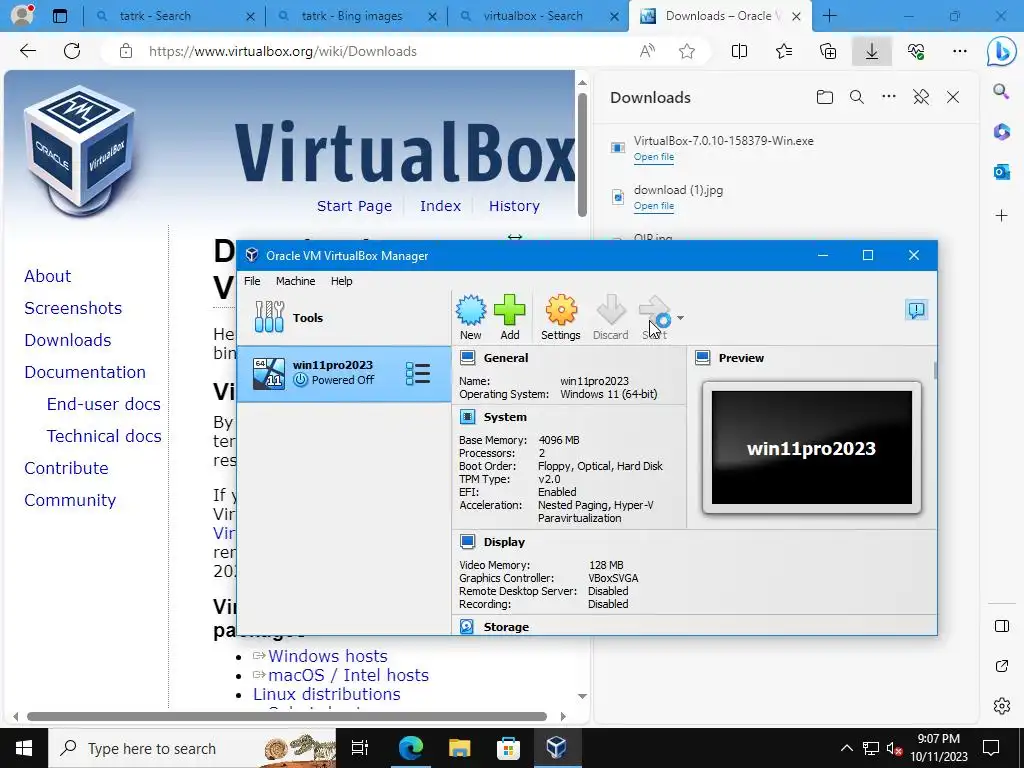Click the Storage section header

coord(506,627)
